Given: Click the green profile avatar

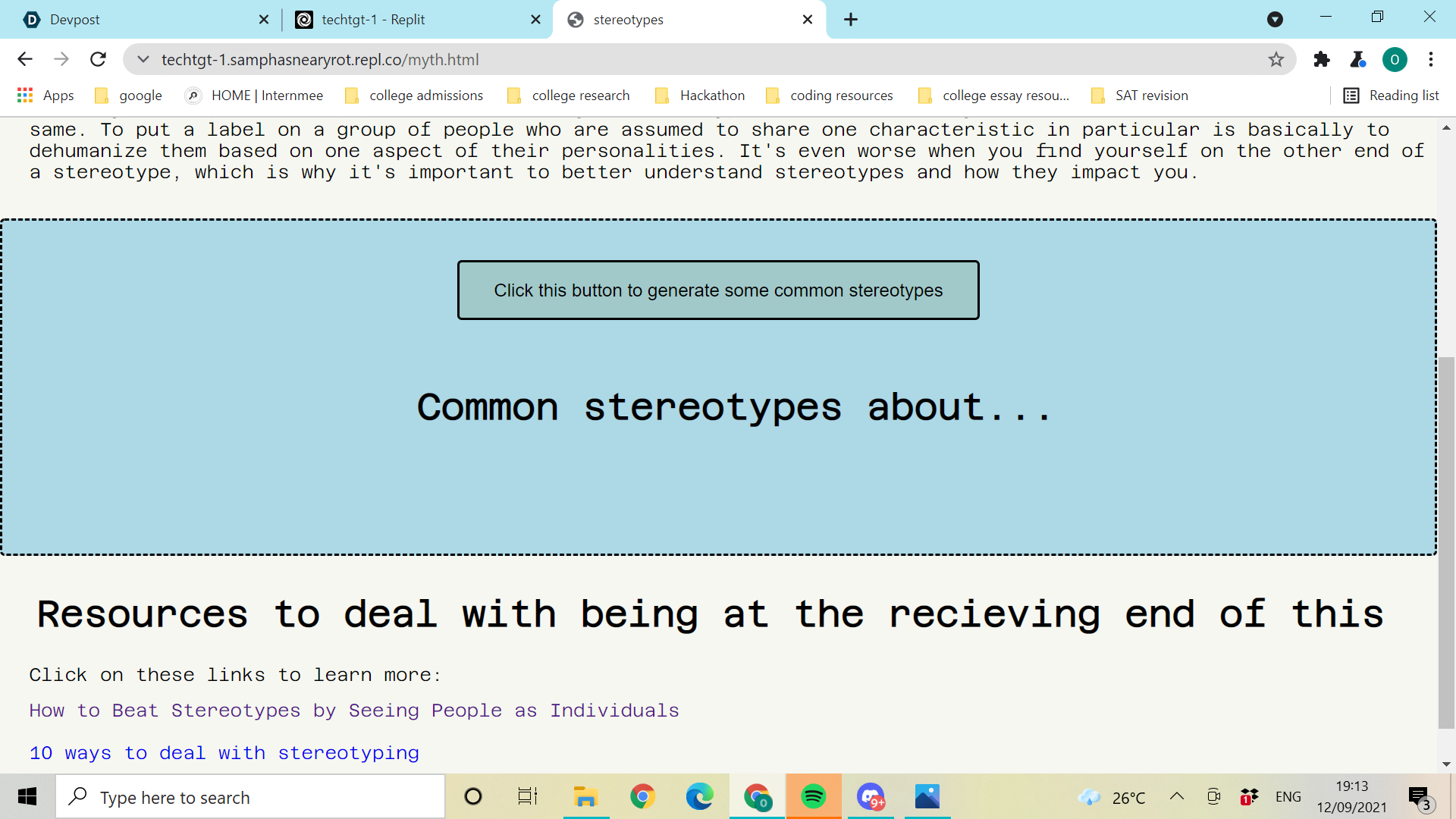Looking at the screenshot, I should (1395, 59).
